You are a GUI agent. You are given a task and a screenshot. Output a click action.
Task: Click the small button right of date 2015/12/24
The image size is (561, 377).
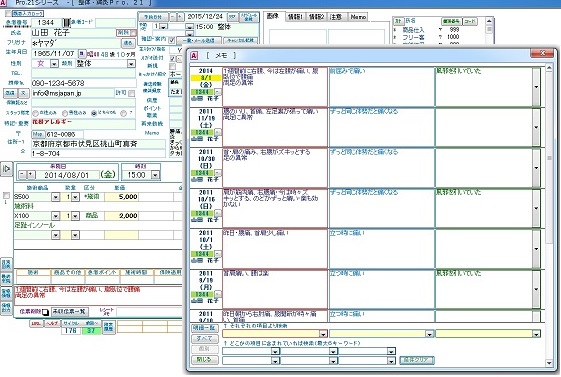pyautogui.click(x=232, y=17)
